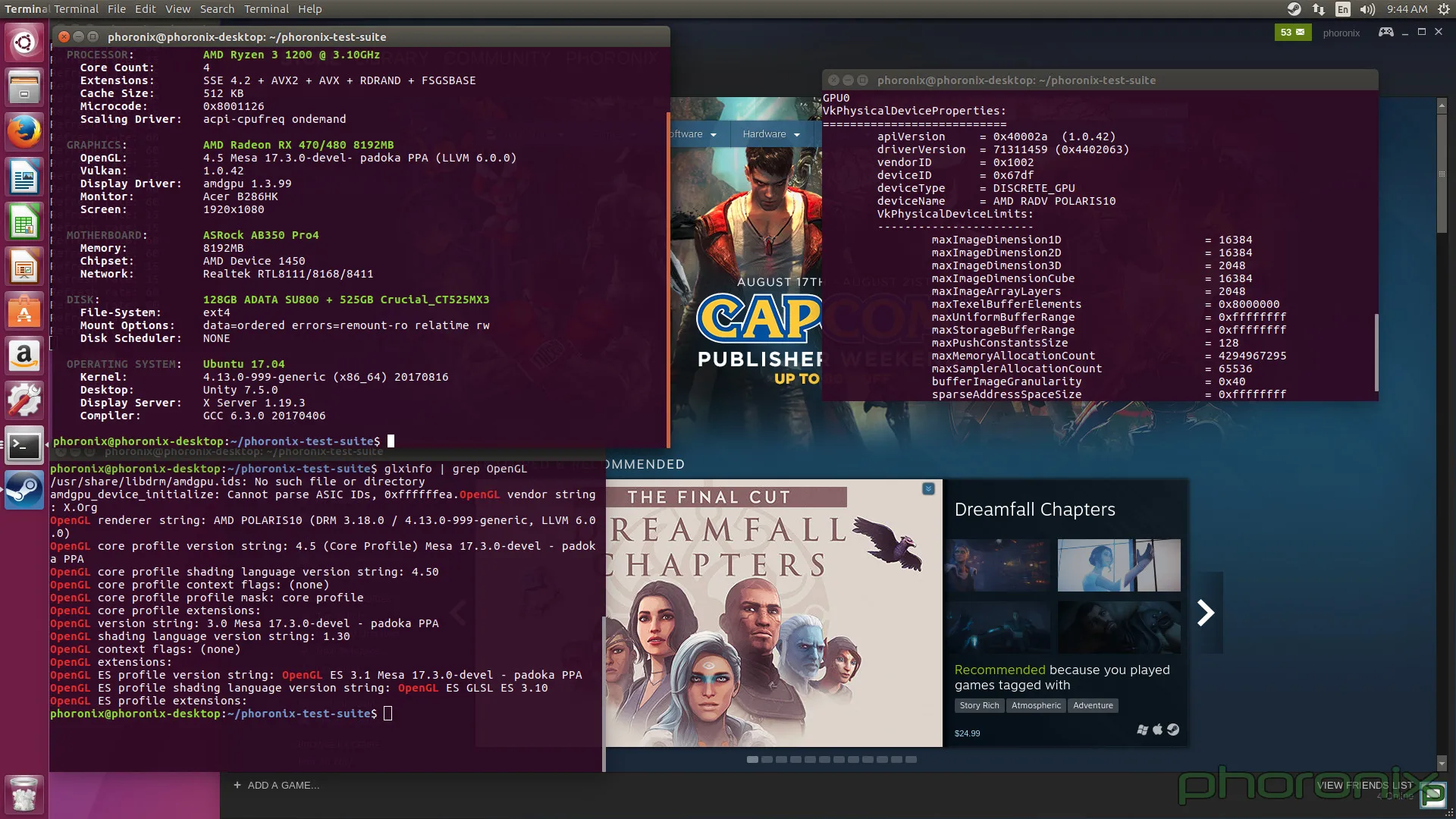This screenshot has height=819, width=1456.
Task: Open the Dreamfall Chapters title link
Action: pyautogui.click(x=1034, y=510)
